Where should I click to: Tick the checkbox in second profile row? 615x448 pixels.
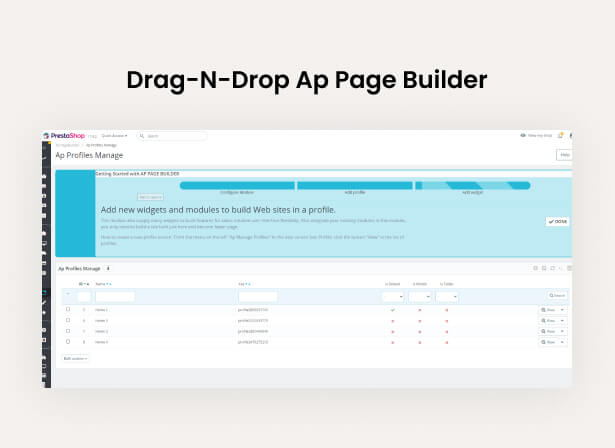coord(68,320)
